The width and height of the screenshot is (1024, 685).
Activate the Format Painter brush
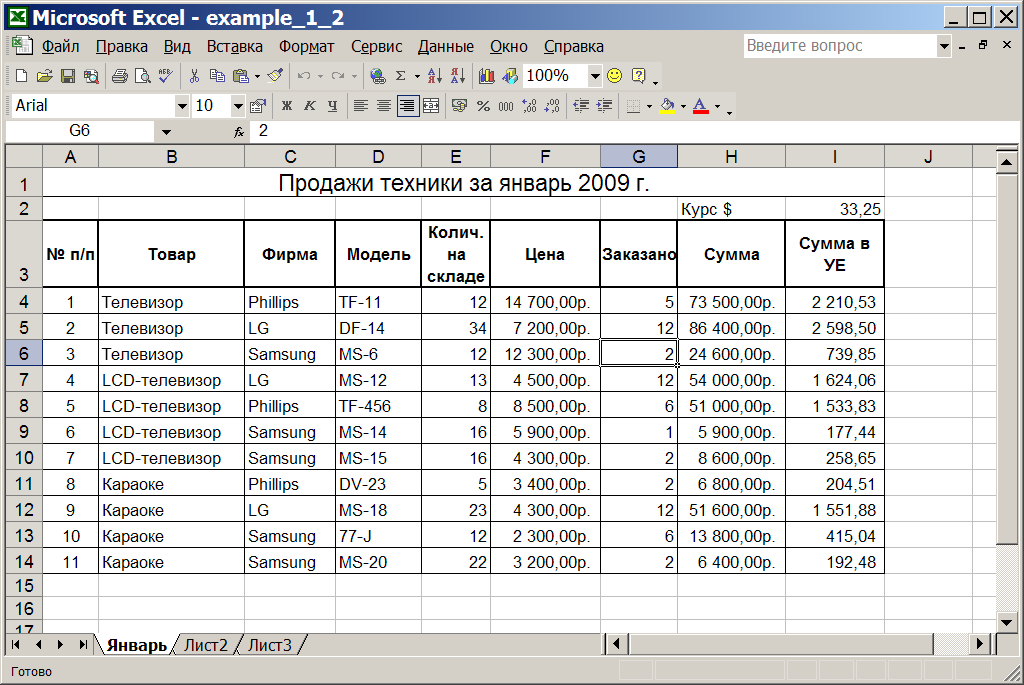(275, 76)
